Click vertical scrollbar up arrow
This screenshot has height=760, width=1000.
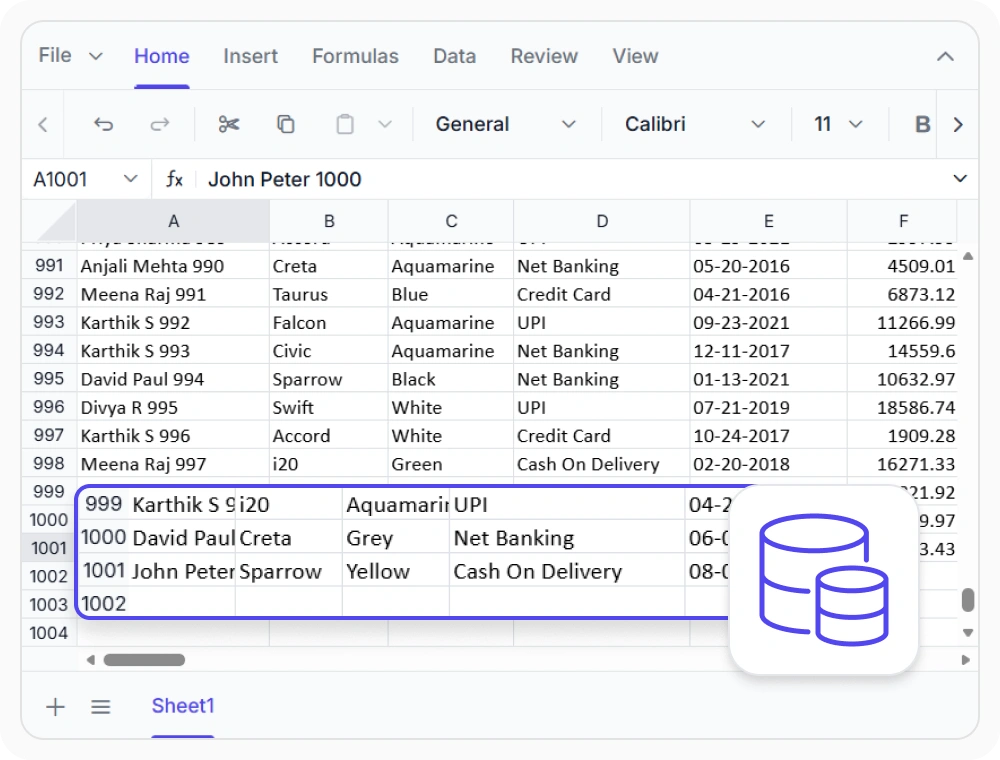967,256
